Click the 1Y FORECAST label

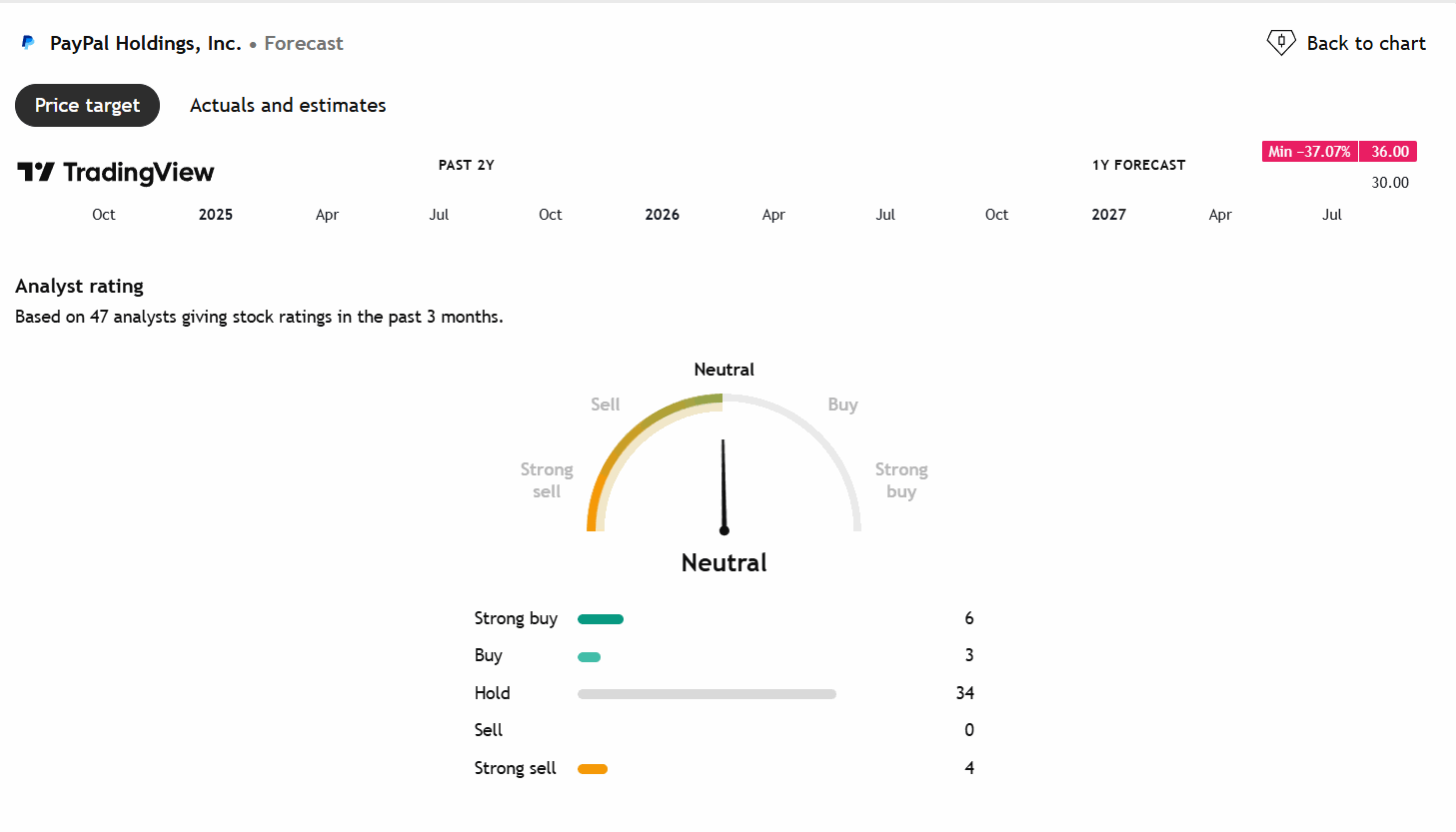point(1139,165)
